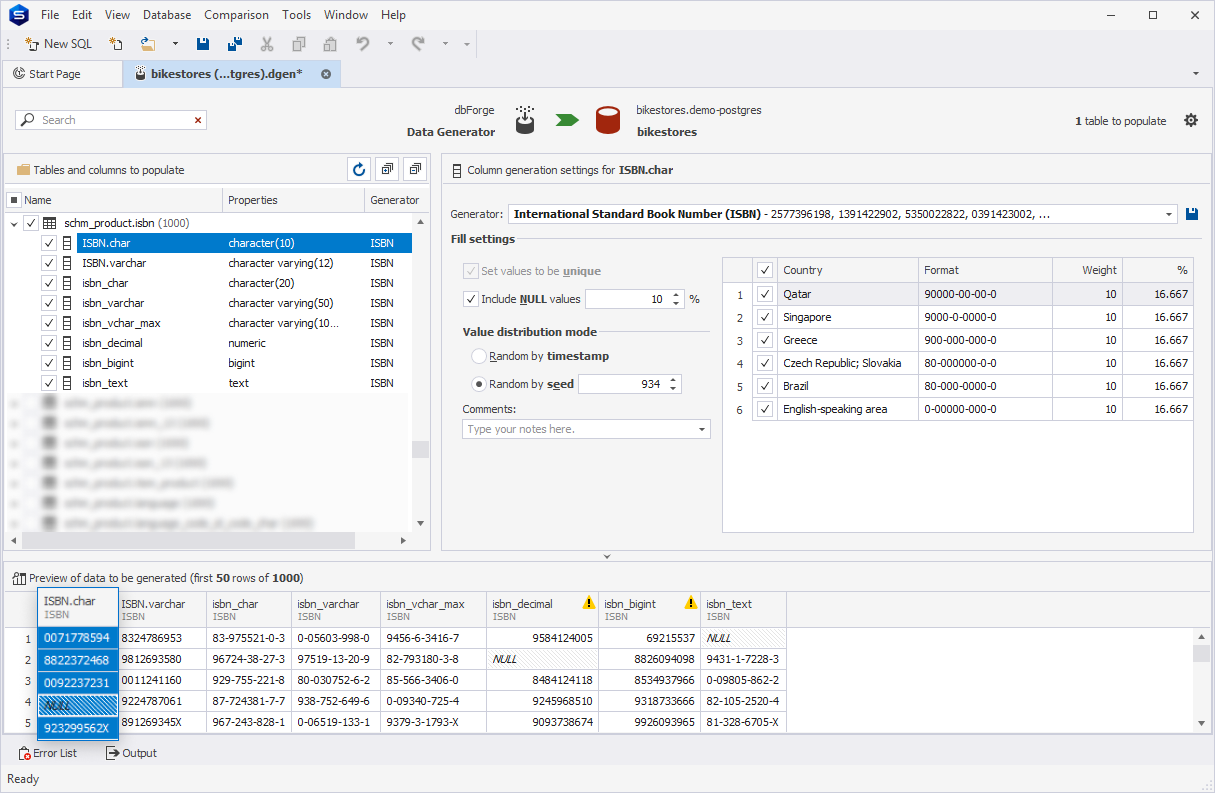Click the Refresh tables icon
The height and width of the screenshot is (793, 1215).
359,170
